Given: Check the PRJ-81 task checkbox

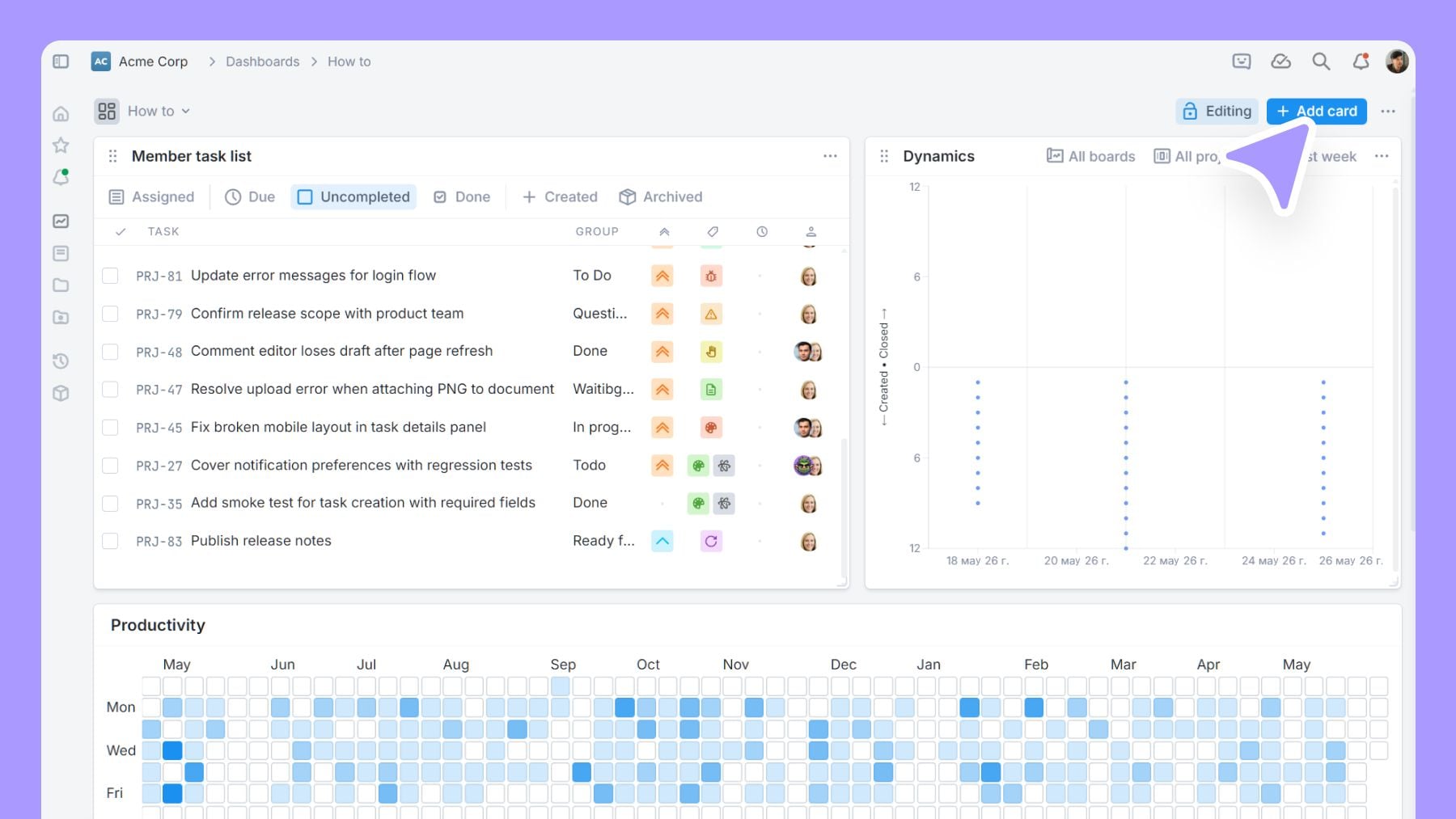Looking at the screenshot, I should (110, 276).
